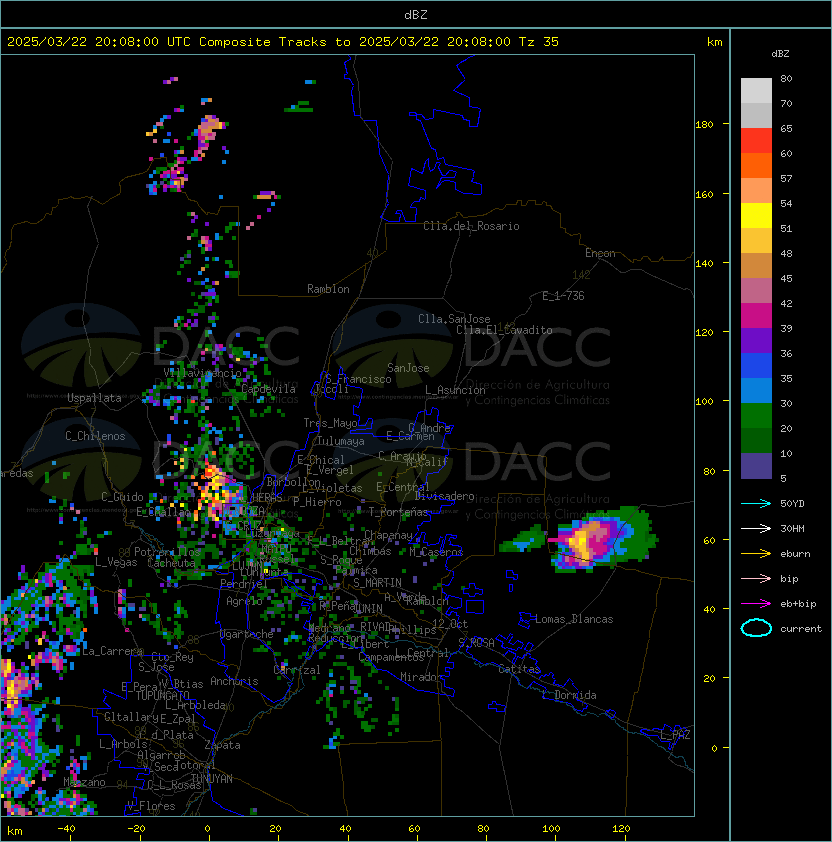This screenshot has width=832, height=842.
Task: Click the eb+bip magenta arrow legend icon
Action: (x=756, y=604)
